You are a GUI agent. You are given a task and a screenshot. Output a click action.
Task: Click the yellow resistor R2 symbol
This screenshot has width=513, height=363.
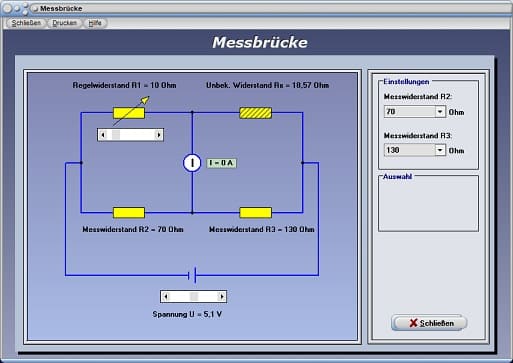click(129, 212)
